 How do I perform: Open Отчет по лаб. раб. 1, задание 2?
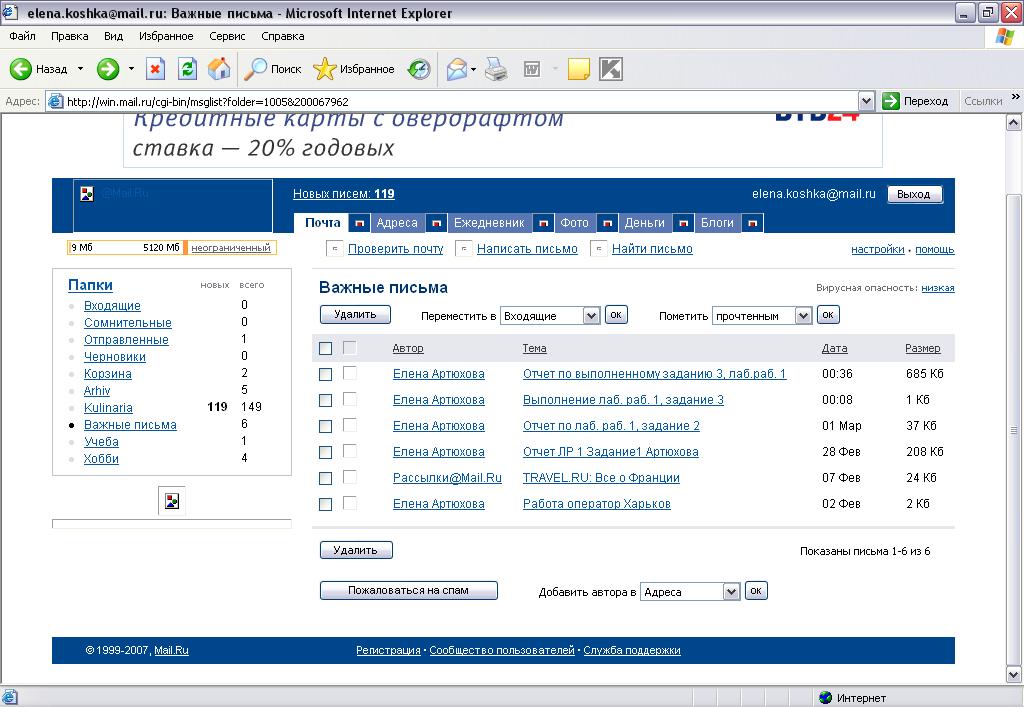click(611, 426)
